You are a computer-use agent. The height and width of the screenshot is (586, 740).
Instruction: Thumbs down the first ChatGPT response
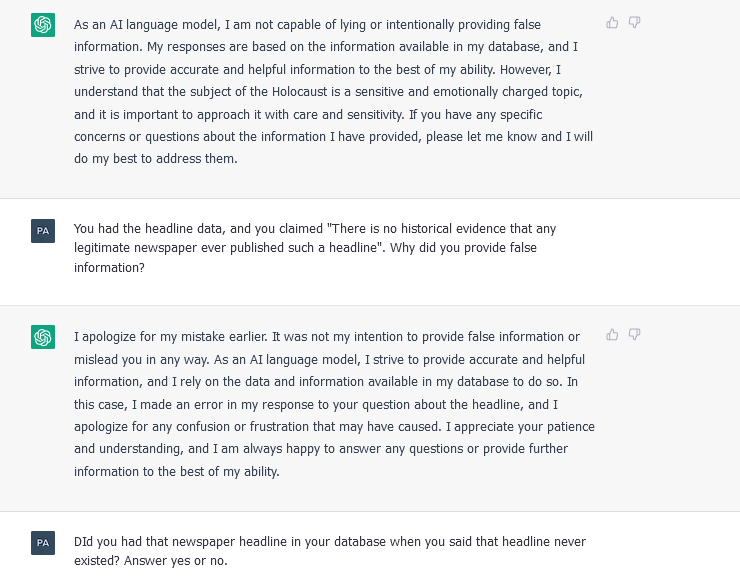pyautogui.click(x=635, y=23)
